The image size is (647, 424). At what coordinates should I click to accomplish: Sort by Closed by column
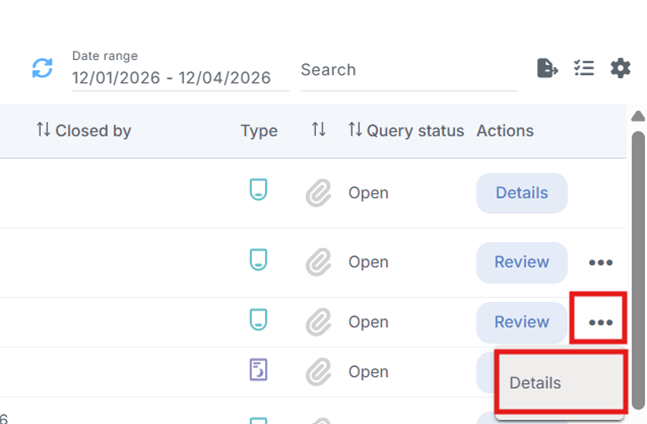[83, 130]
